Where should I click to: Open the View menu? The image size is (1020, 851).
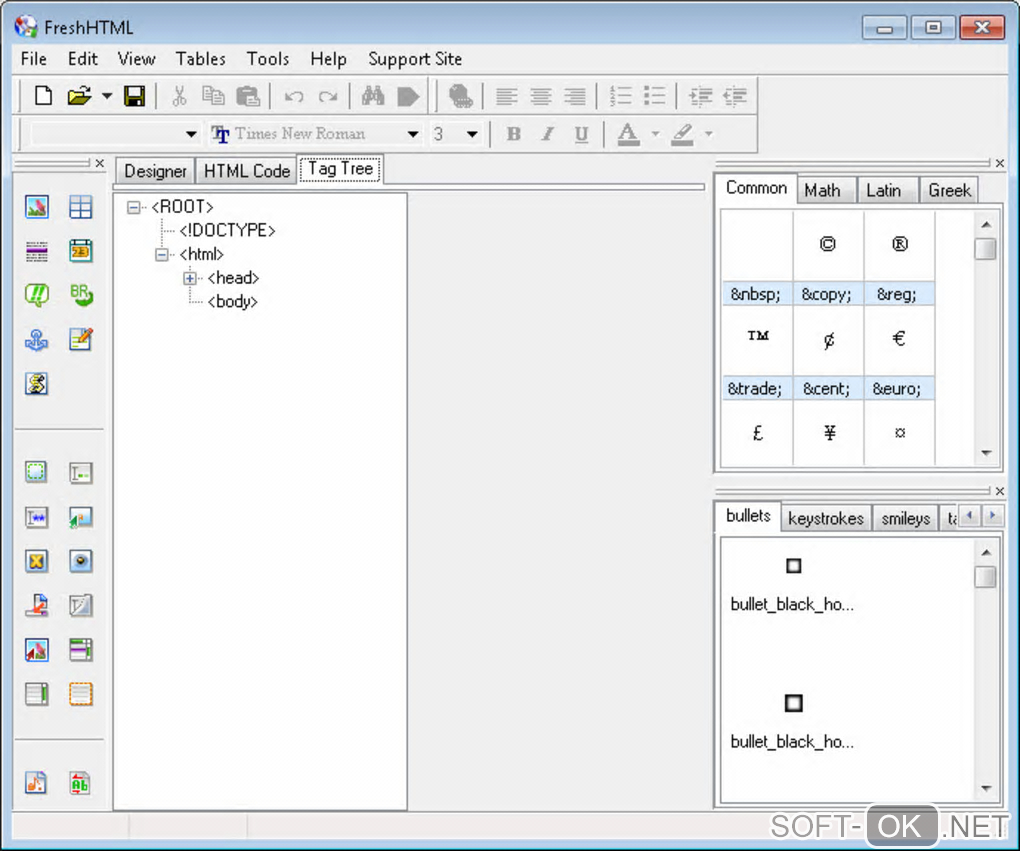pyautogui.click(x=136, y=59)
